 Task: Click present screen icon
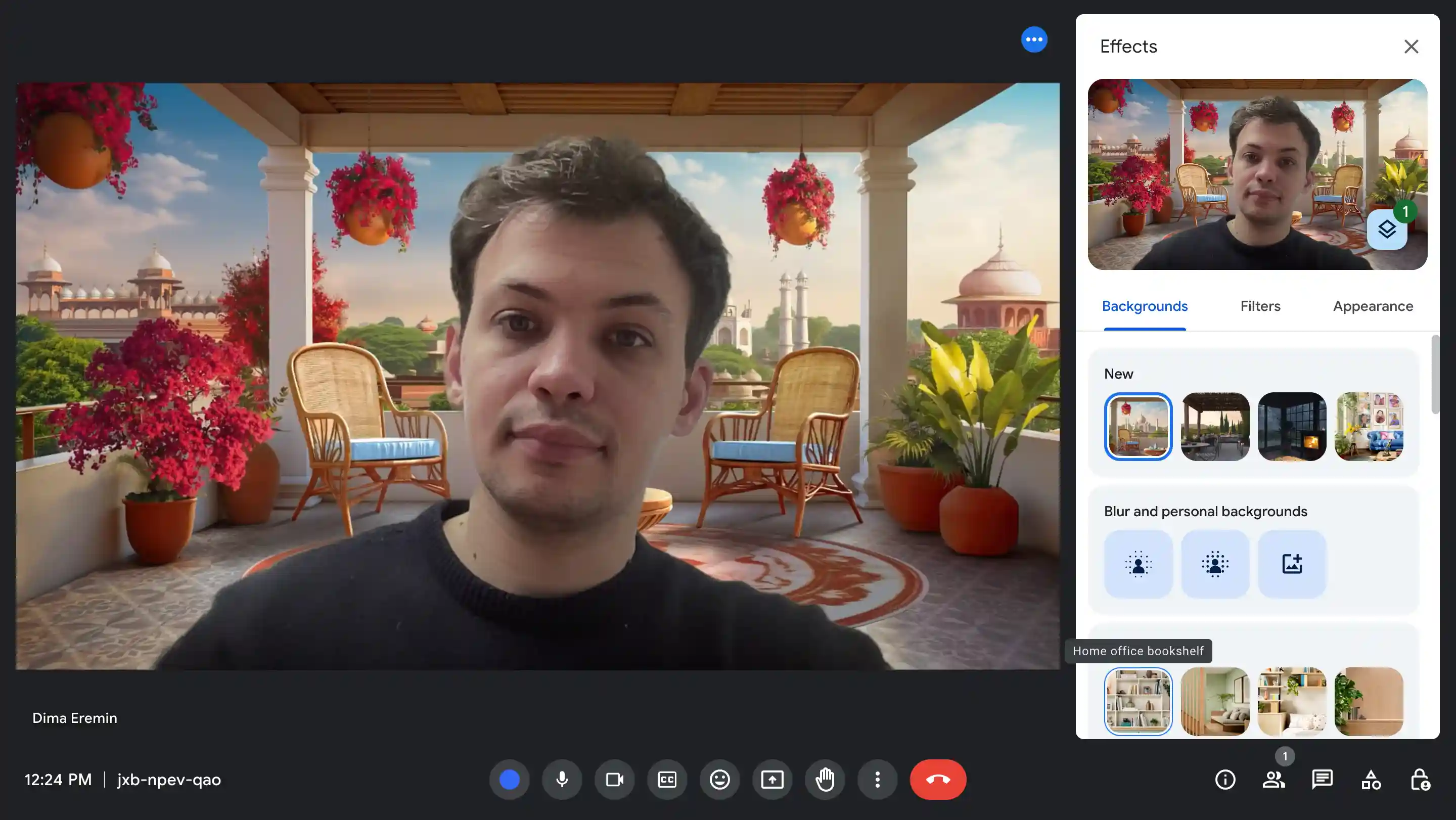[772, 779]
